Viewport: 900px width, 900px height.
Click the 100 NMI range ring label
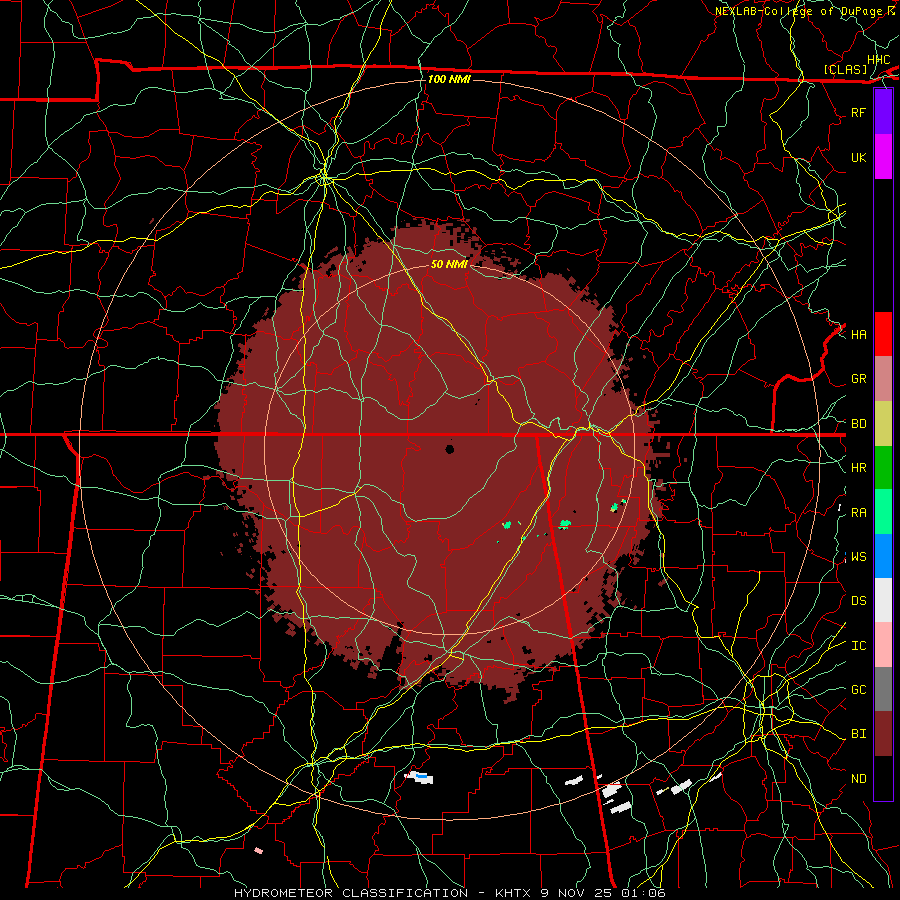(x=449, y=79)
